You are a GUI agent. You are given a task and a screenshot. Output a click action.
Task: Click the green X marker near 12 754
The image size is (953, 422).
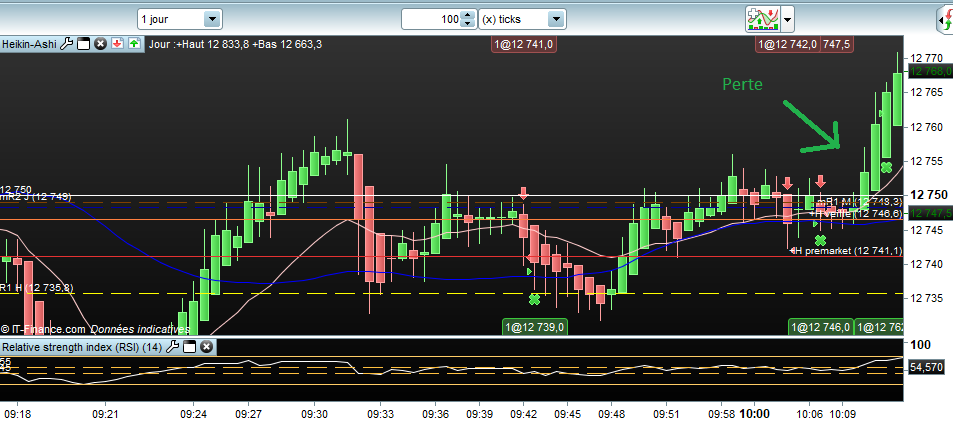[x=886, y=167]
